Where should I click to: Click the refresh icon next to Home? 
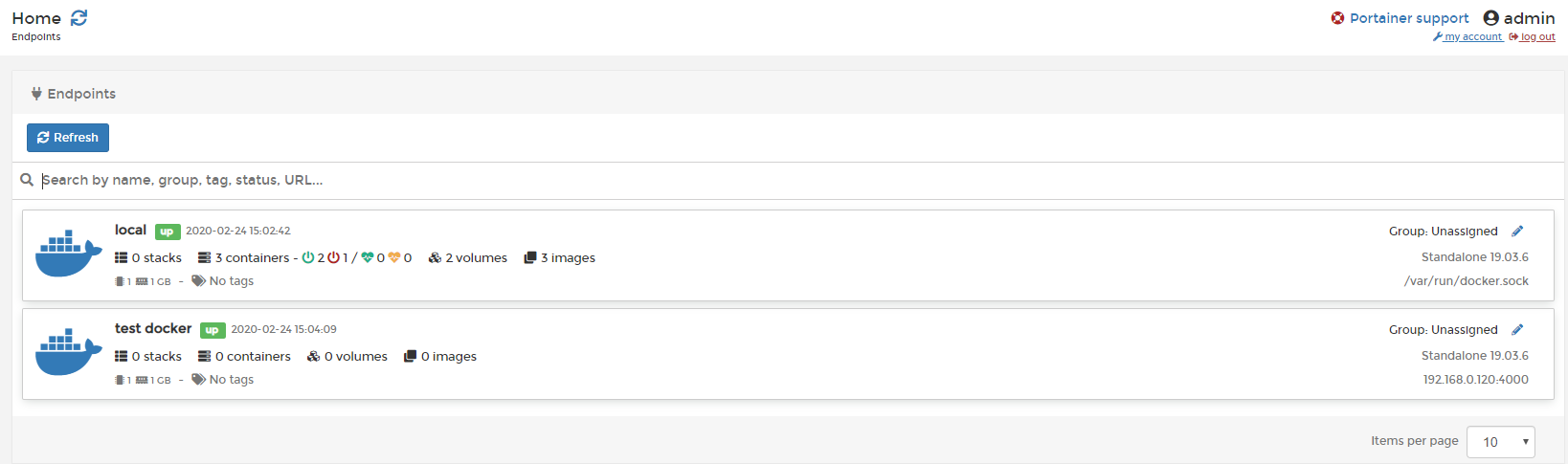coord(79,18)
